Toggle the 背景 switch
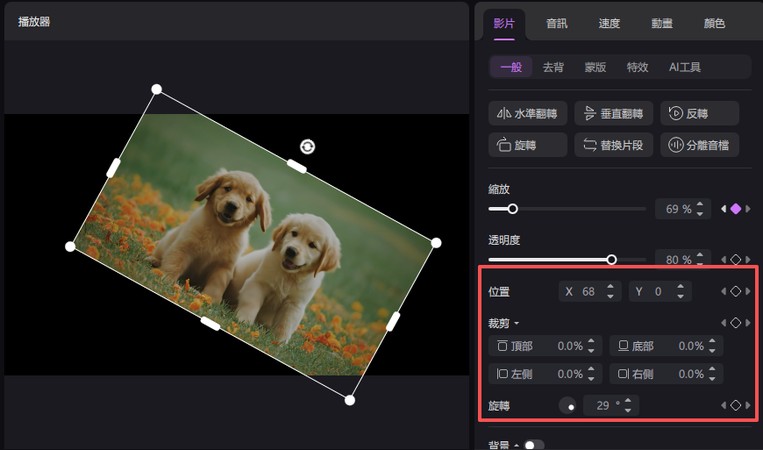 click(534, 445)
